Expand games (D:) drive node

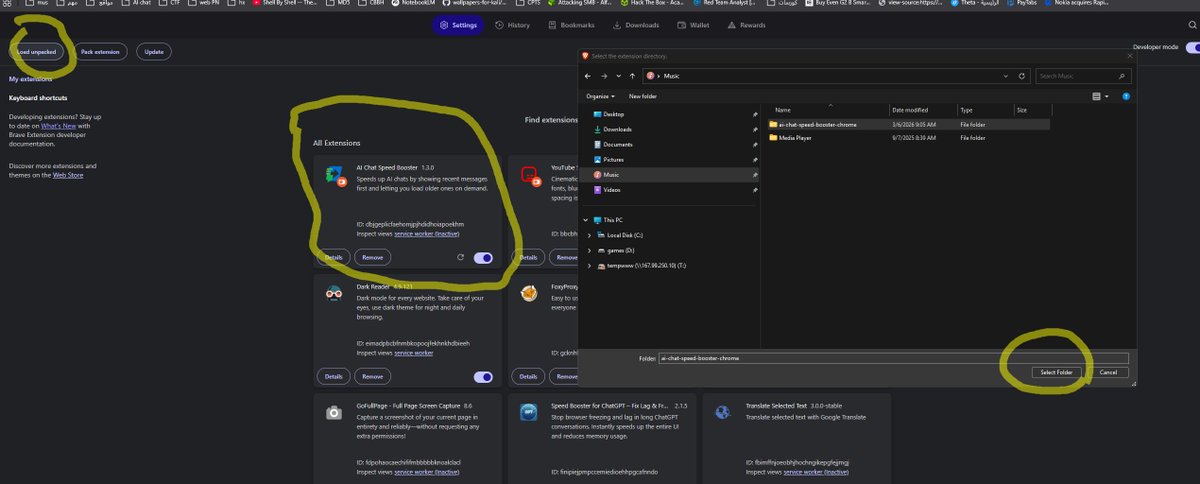coord(590,250)
